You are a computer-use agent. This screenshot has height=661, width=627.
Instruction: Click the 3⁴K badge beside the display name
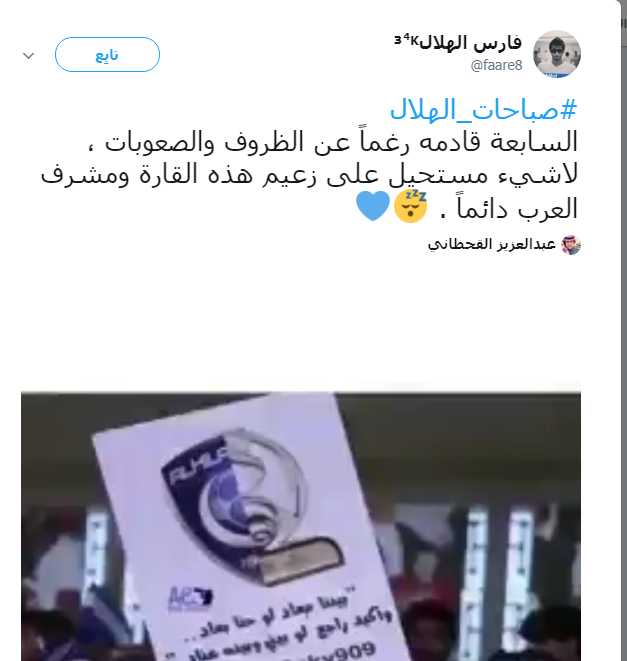(x=407, y=41)
